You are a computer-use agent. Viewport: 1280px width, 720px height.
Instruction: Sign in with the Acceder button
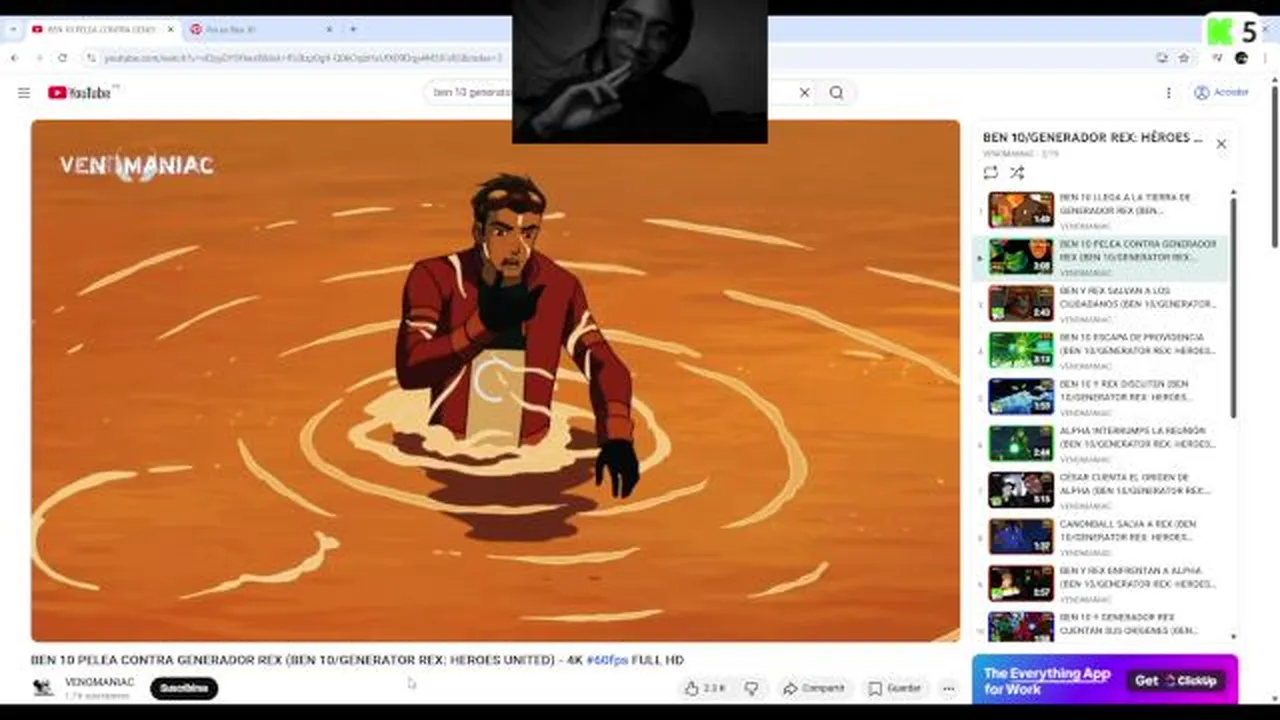click(x=1221, y=92)
